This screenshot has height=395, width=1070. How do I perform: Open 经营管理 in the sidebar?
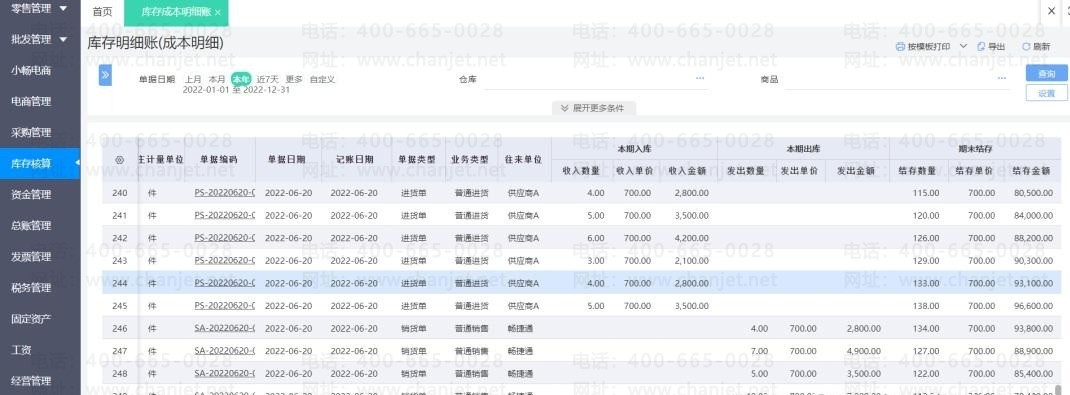click(x=31, y=381)
